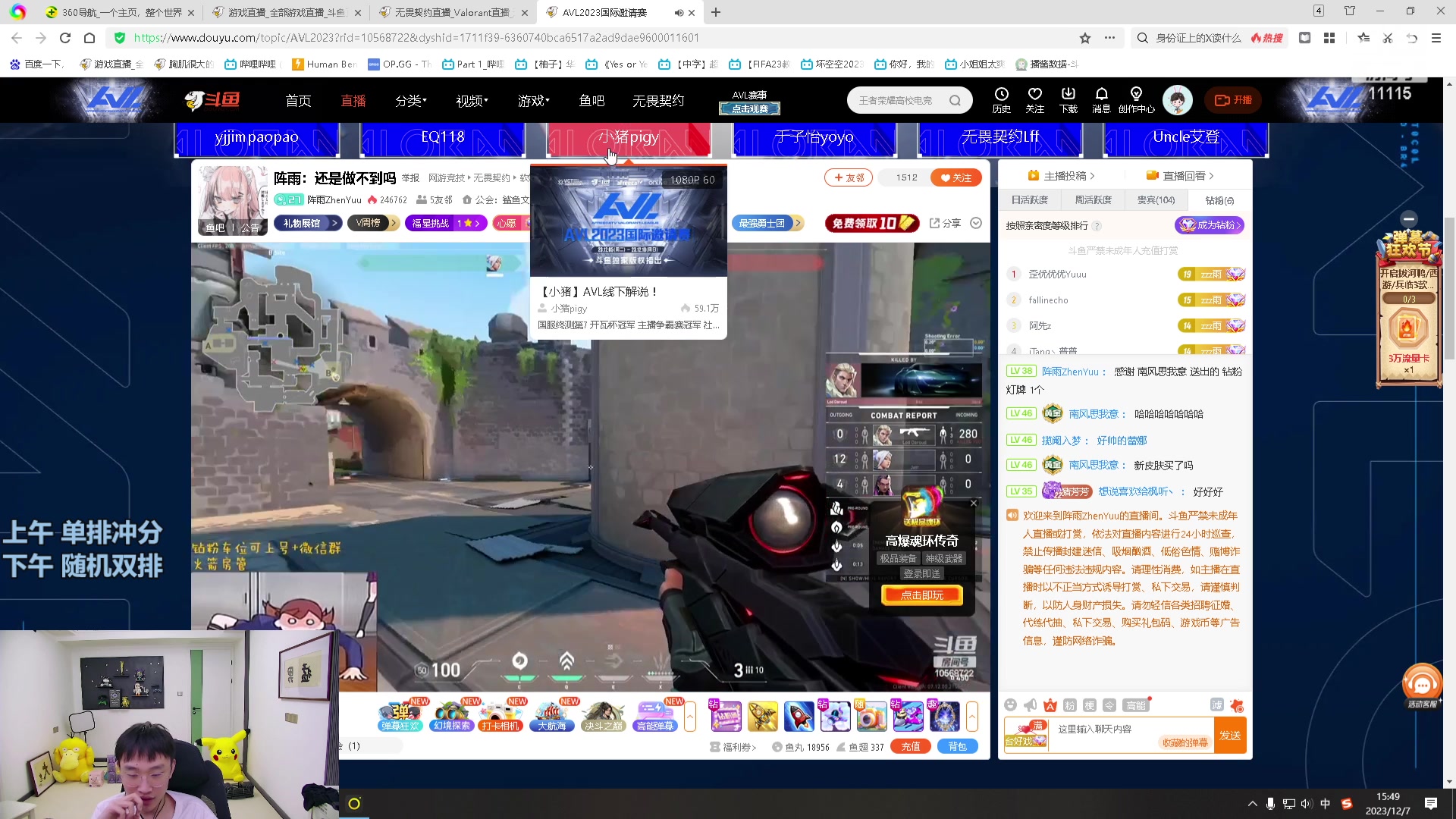Viewport: 1456px width, 819px height.
Task: Toggle the Windows microphone tray icon
Action: [x=1270, y=804]
